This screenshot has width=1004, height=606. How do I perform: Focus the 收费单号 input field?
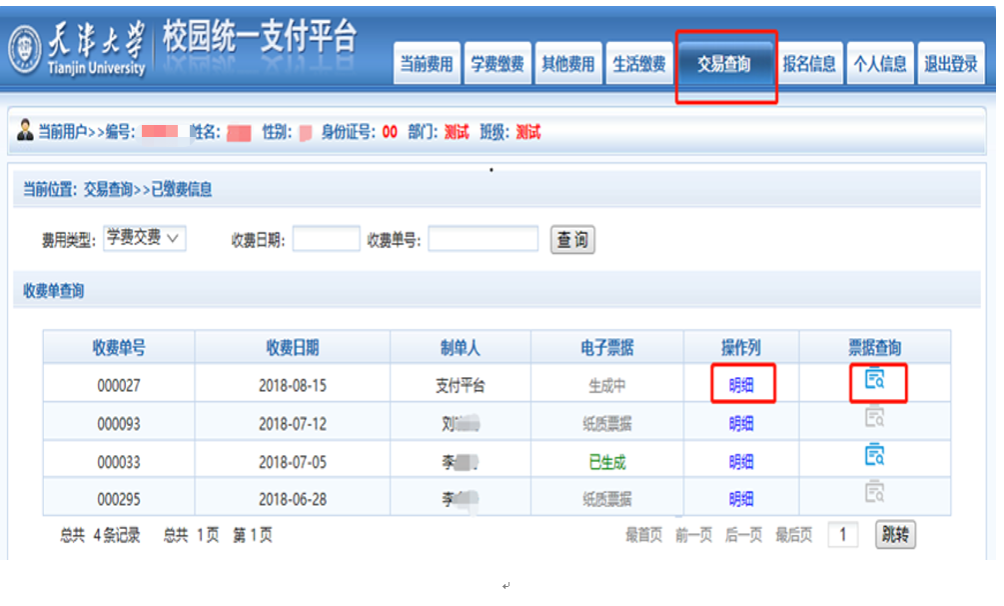point(483,239)
